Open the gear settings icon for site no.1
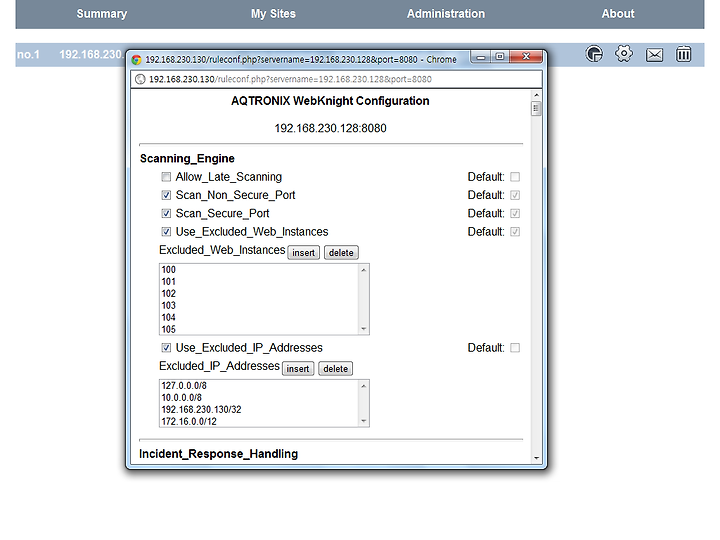The width and height of the screenshot is (720, 540). tap(624, 54)
